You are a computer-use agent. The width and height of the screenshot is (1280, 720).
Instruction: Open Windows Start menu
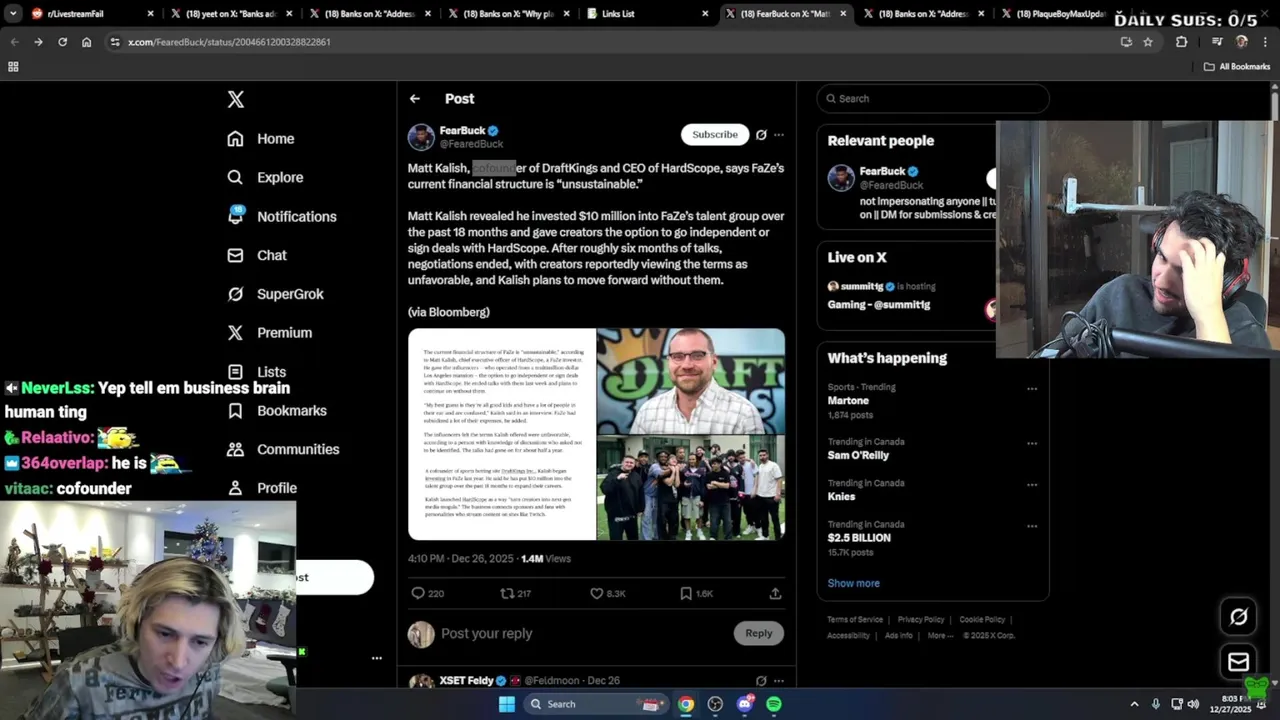pos(507,704)
